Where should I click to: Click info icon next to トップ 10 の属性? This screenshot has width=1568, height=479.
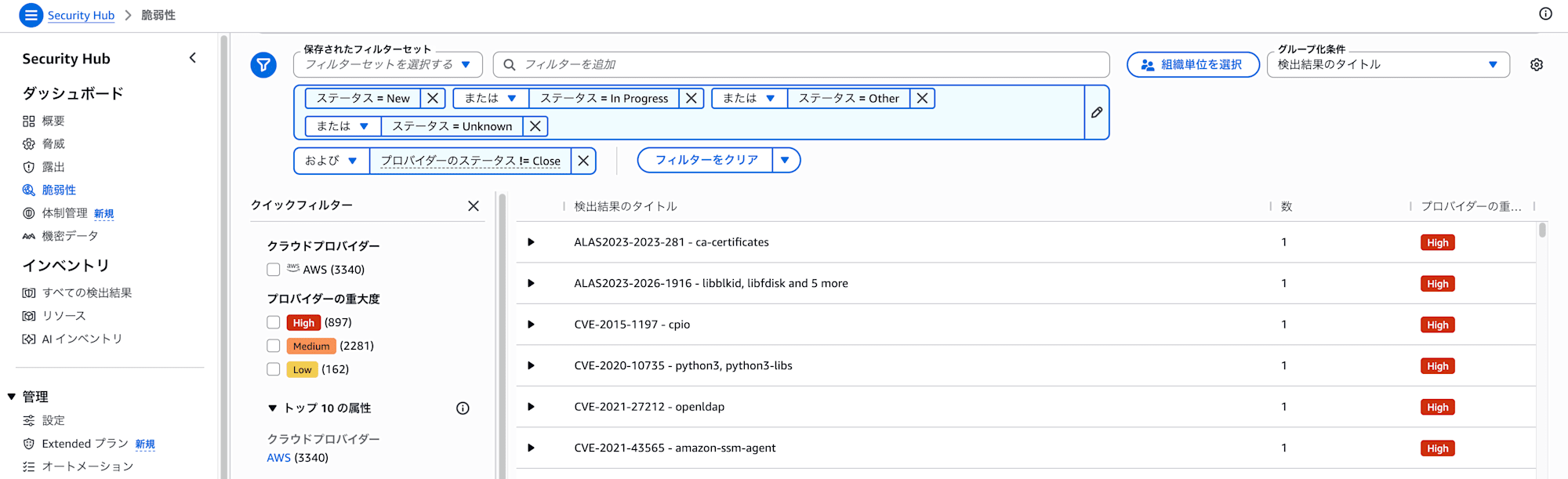tap(463, 408)
